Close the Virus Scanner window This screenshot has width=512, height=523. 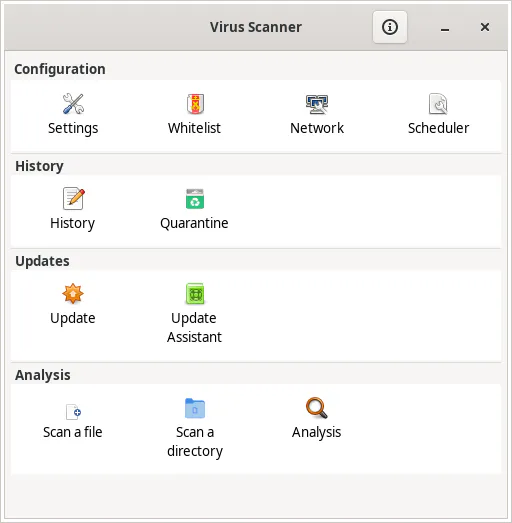coord(485,27)
